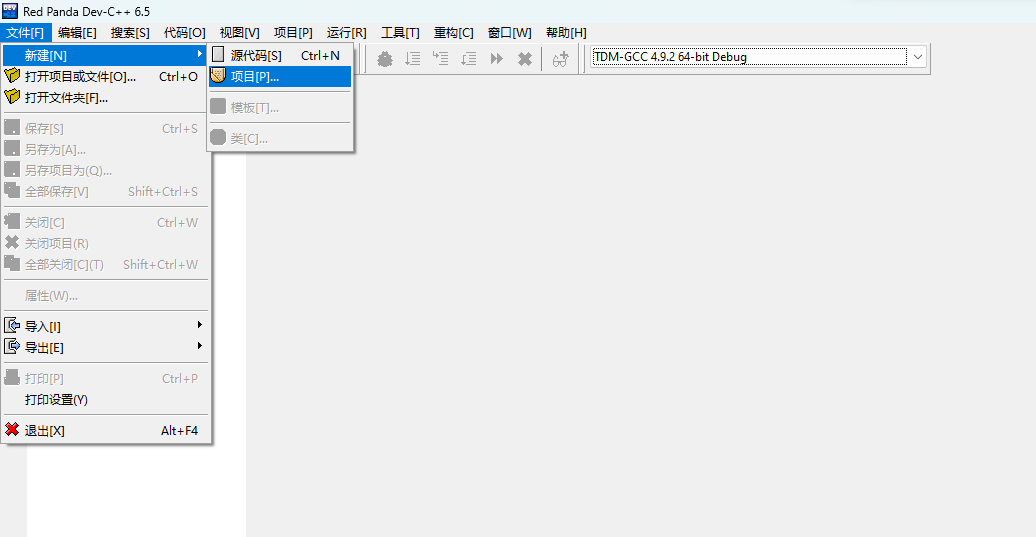
Task: Click the disabled 另存项目为(Q)... entry
Action: click(x=106, y=170)
